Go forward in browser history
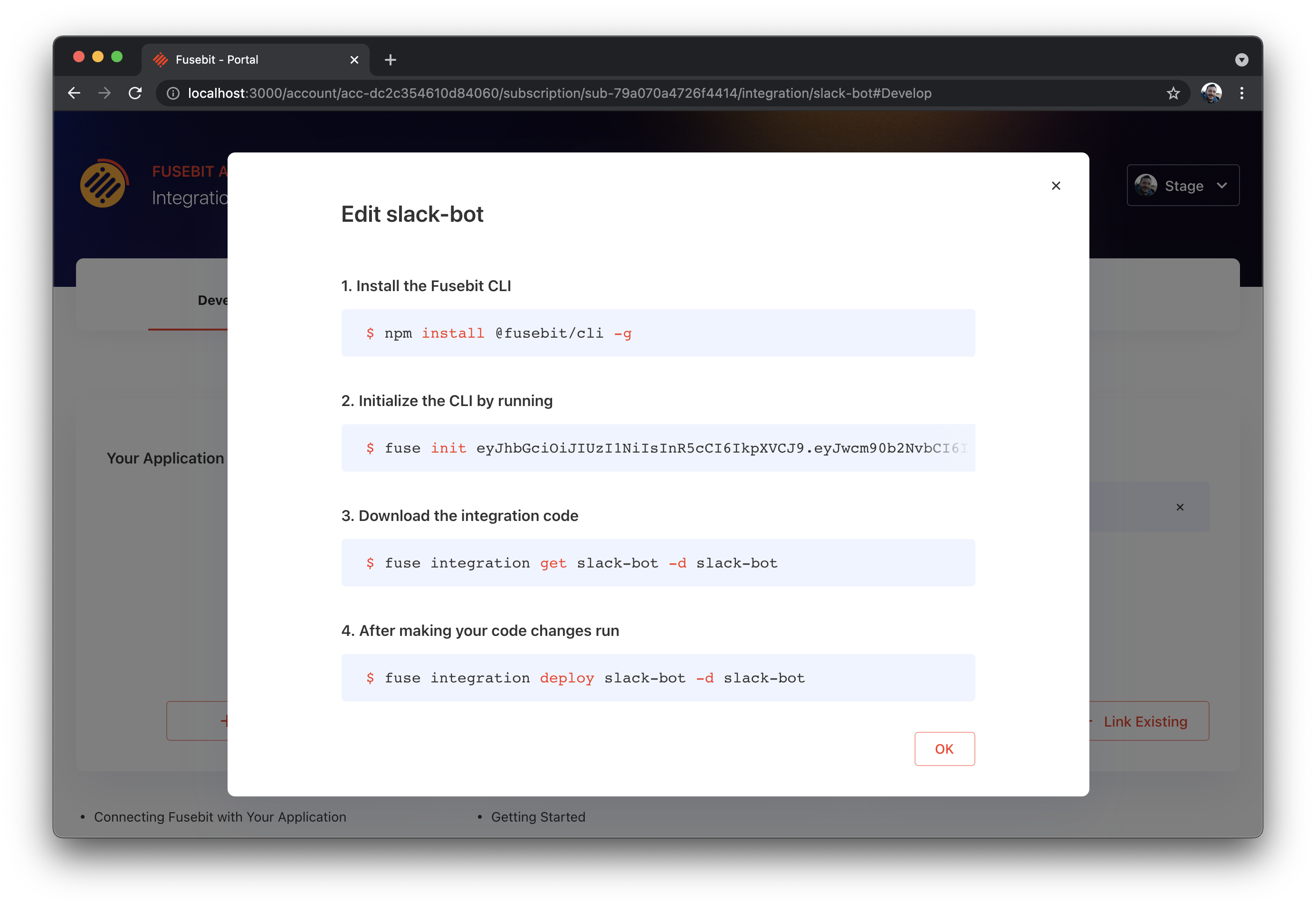This screenshot has height=908, width=1316. point(104,93)
